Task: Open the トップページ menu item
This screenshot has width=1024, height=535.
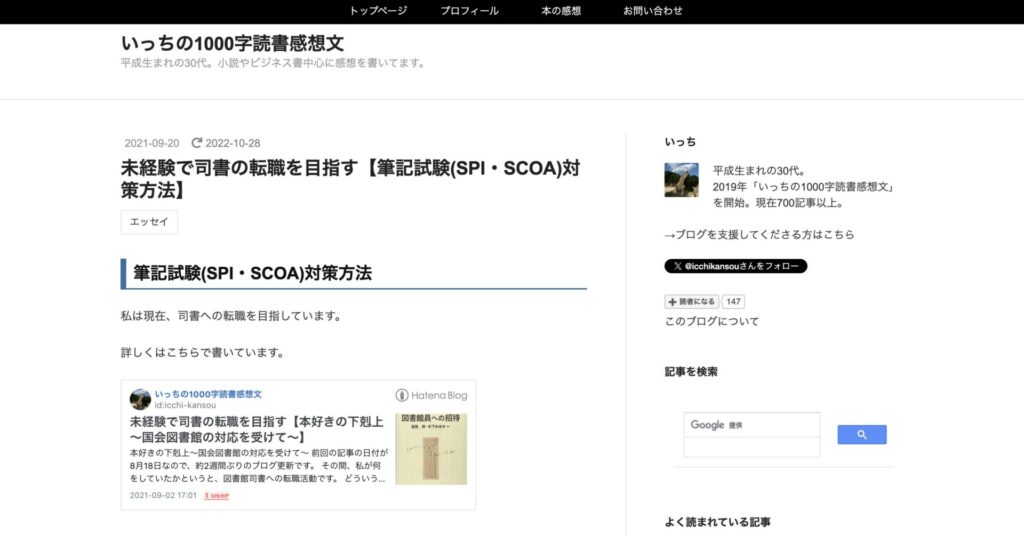Action: pyautogui.click(x=378, y=11)
